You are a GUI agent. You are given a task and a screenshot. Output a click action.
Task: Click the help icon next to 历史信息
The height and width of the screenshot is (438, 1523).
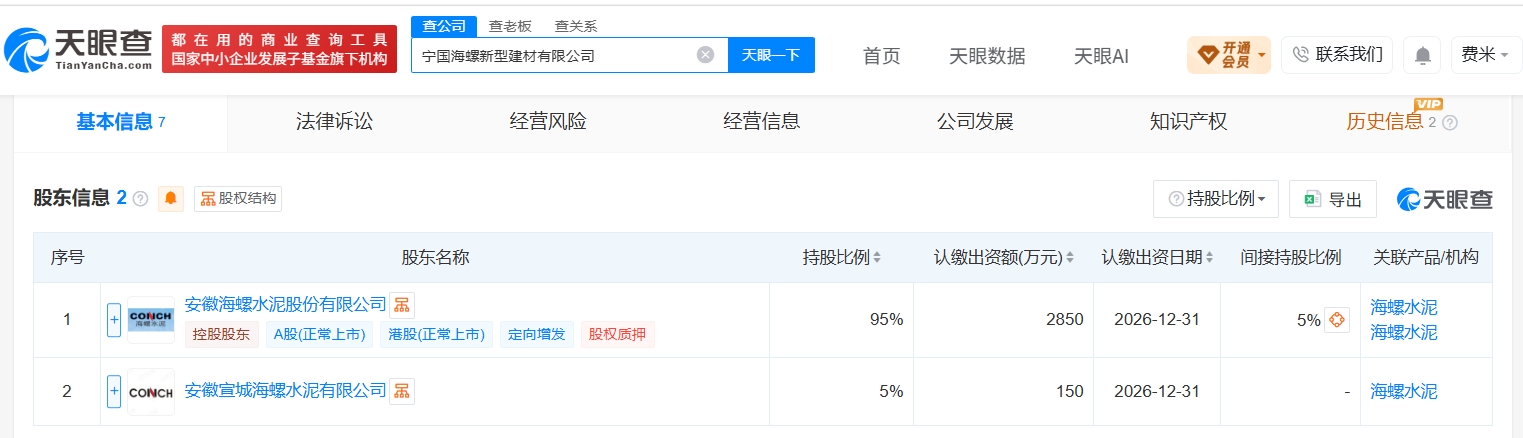coord(1450,122)
